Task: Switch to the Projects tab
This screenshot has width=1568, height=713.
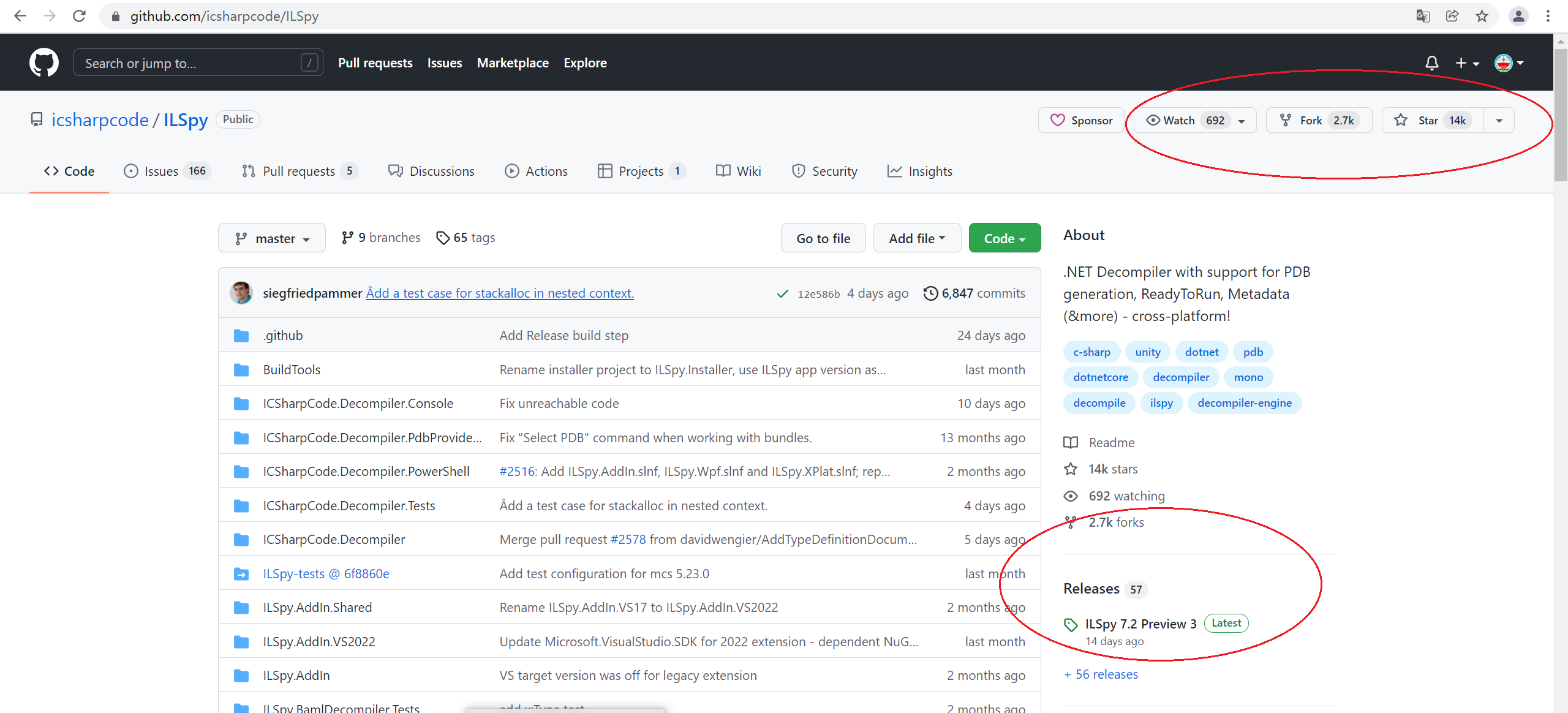Action: pos(641,171)
